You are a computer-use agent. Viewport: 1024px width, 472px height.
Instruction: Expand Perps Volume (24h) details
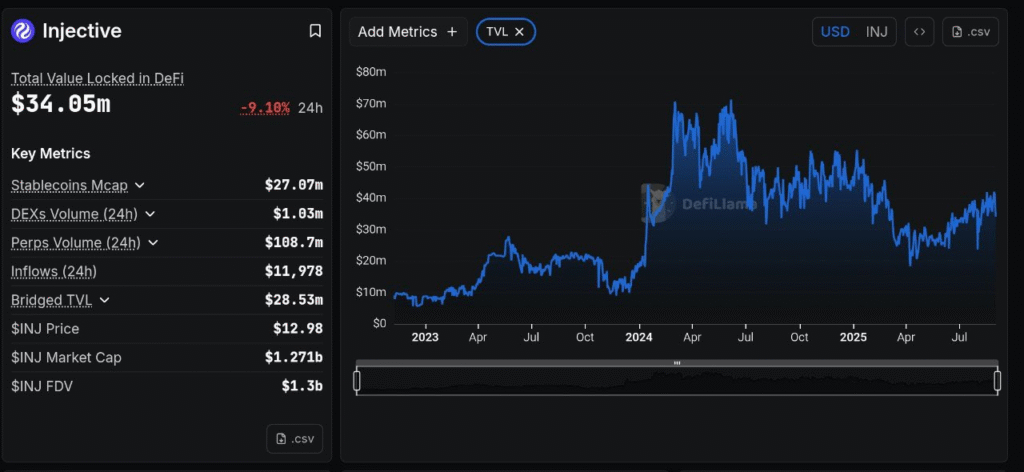pos(152,243)
